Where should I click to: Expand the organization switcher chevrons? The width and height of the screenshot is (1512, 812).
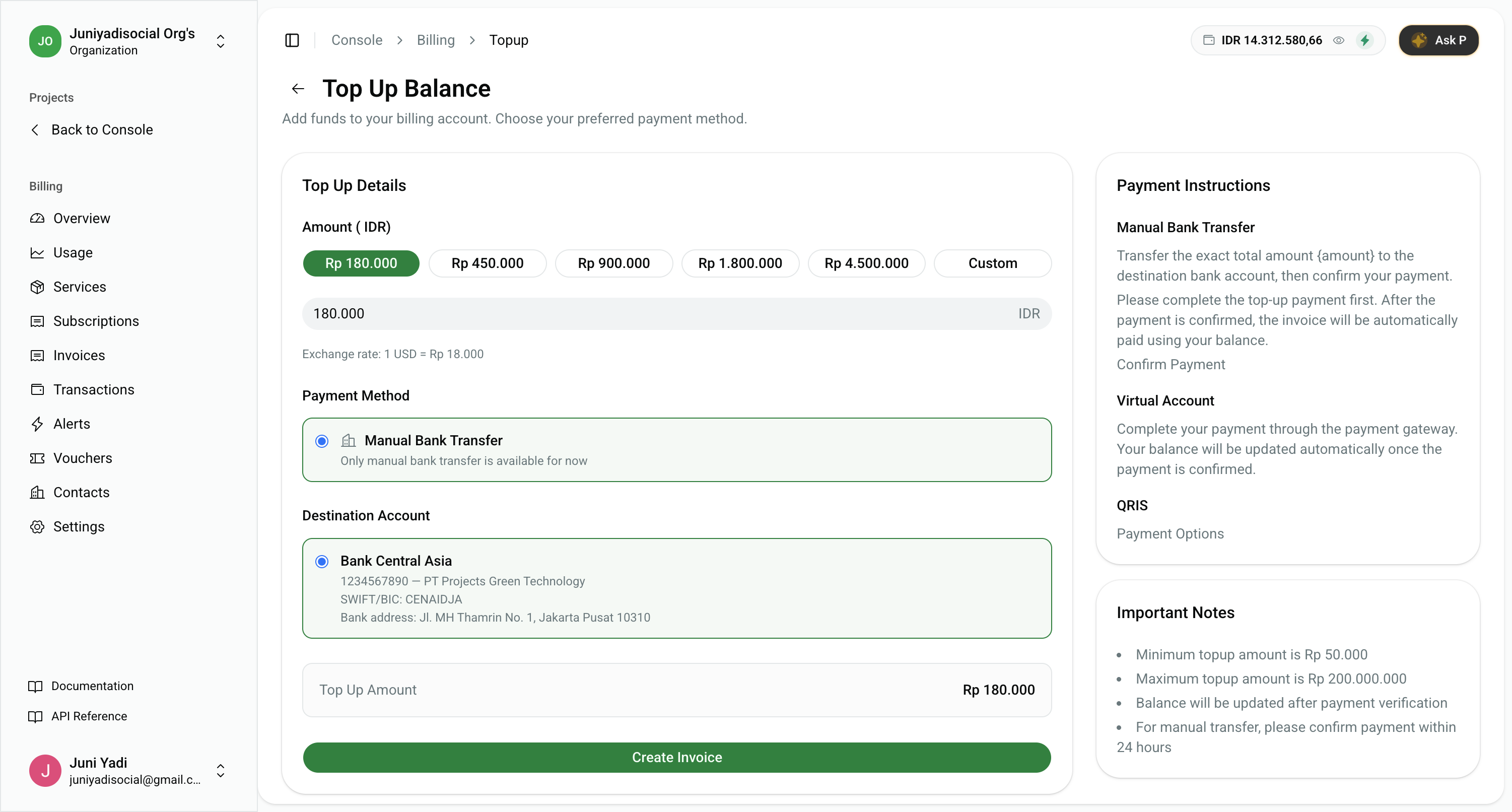[221, 41]
